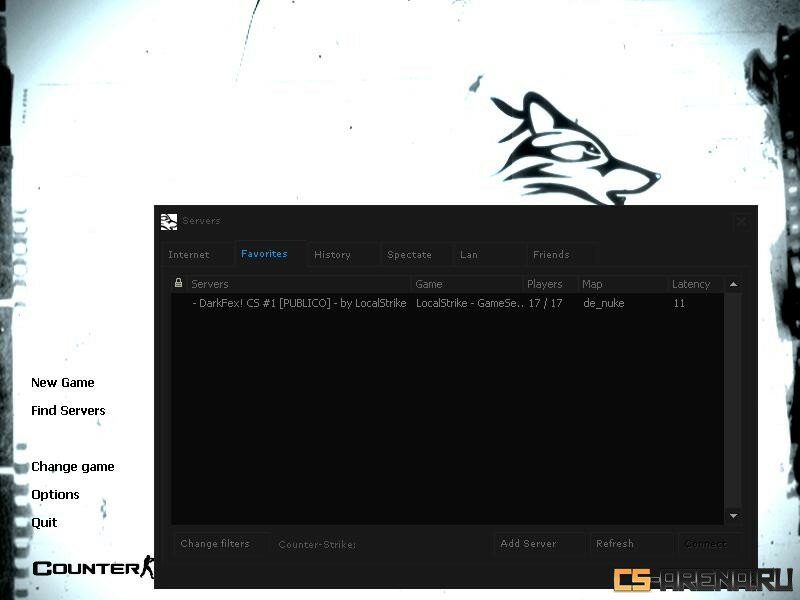Choose Change game in main menu
Image resolution: width=800 pixels, height=600 pixels.
pyautogui.click(x=73, y=467)
